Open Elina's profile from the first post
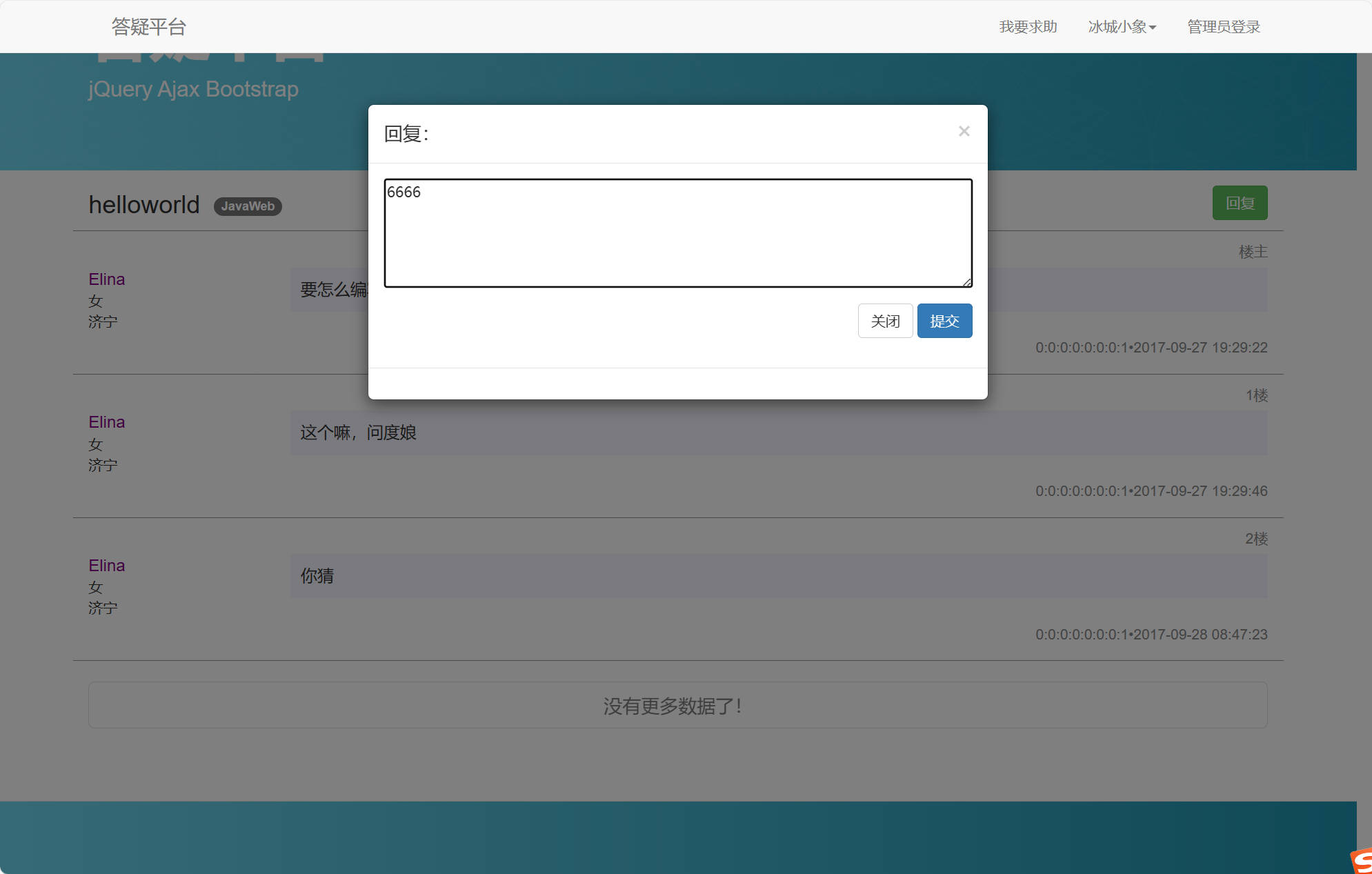 click(x=106, y=279)
